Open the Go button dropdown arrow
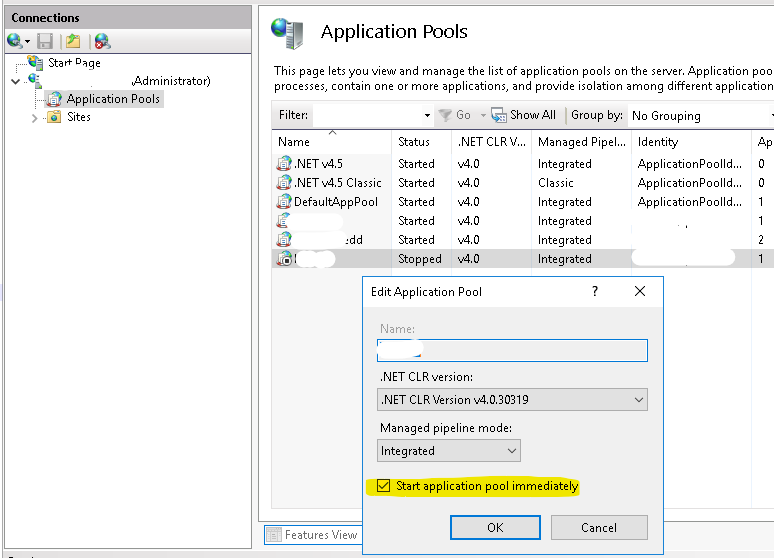The image size is (774, 558). click(x=483, y=116)
